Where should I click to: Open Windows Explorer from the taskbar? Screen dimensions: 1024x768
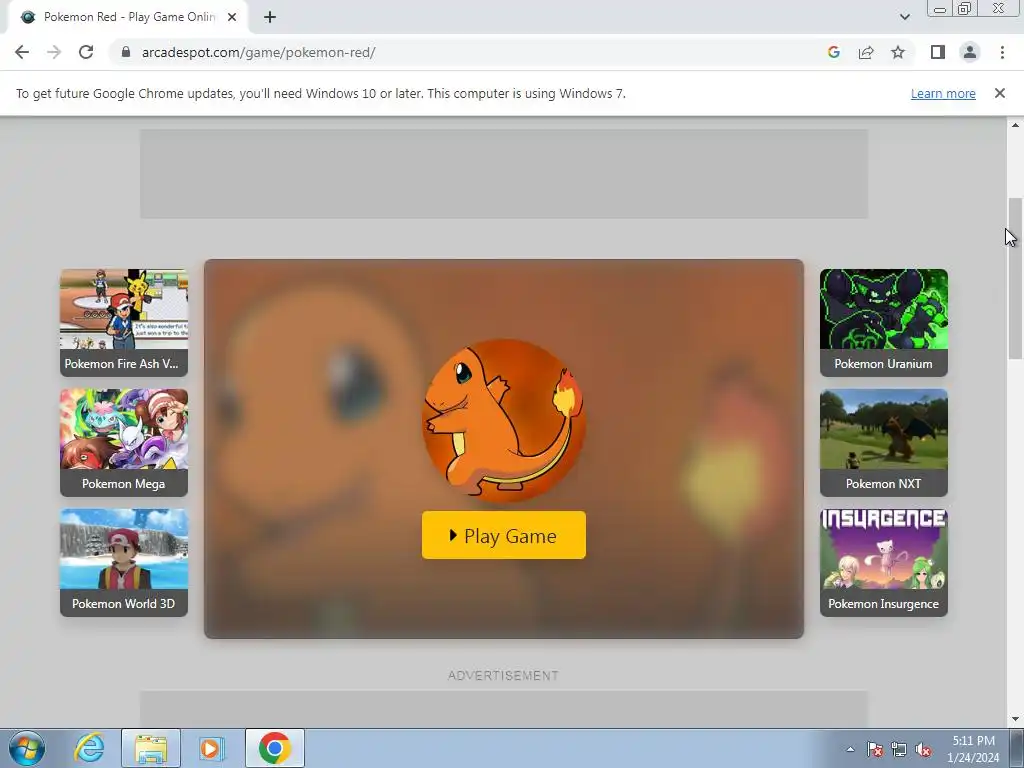pyautogui.click(x=151, y=748)
